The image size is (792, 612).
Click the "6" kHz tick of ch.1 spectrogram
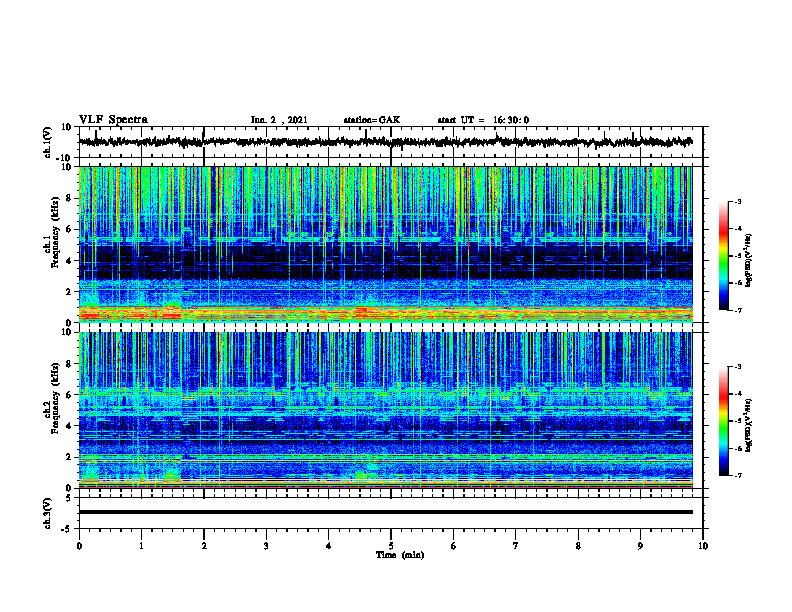(69, 229)
